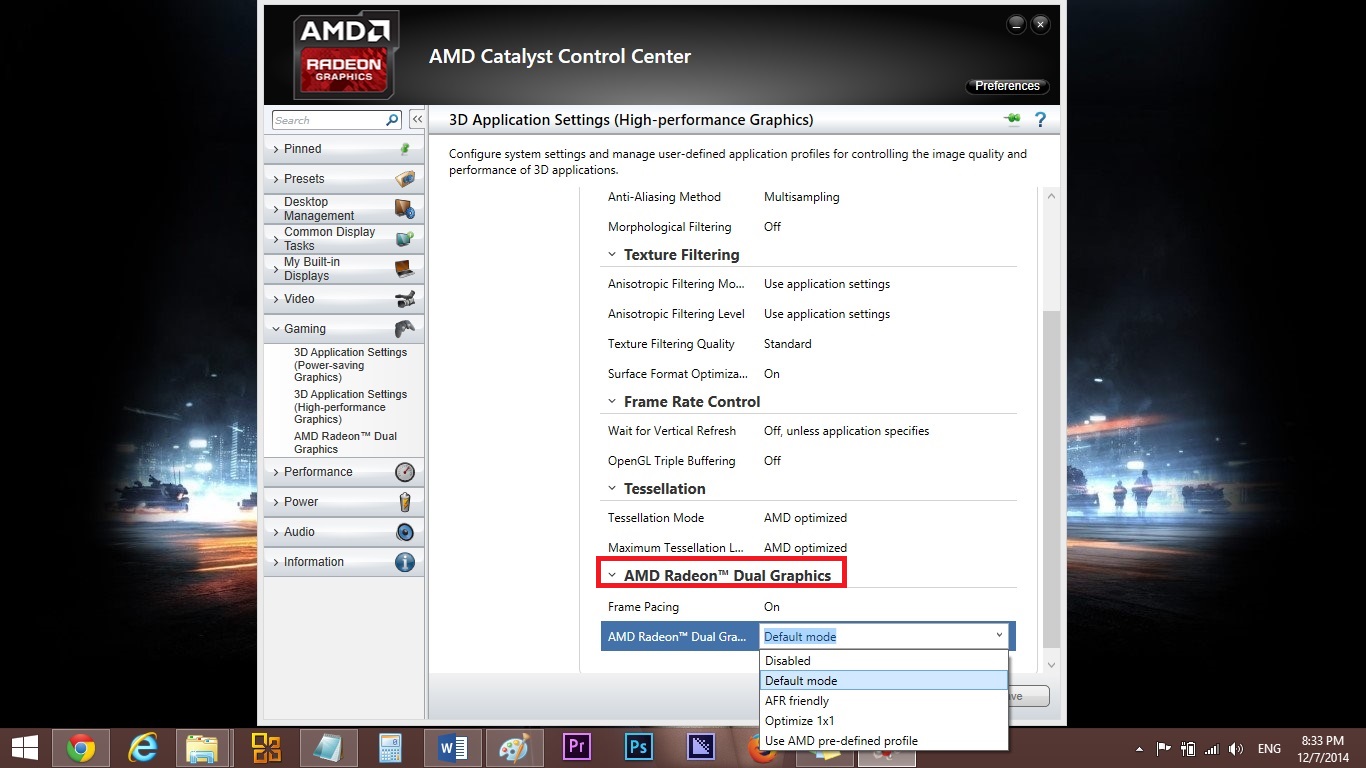The width and height of the screenshot is (1366, 768).
Task: Switch to Microsoft Word in the taskbar
Action: click(452, 748)
